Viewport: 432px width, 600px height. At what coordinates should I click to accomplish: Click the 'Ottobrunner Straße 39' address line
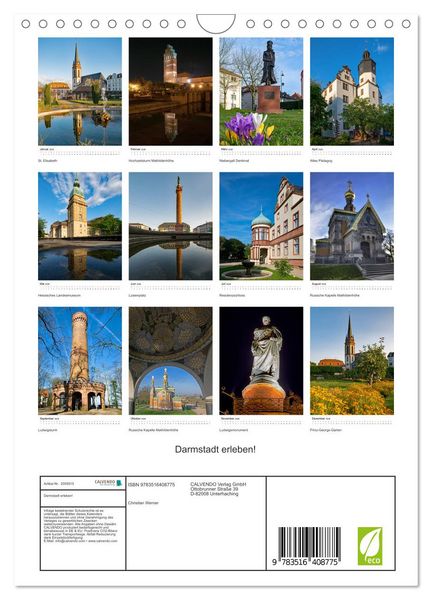pos(214,489)
